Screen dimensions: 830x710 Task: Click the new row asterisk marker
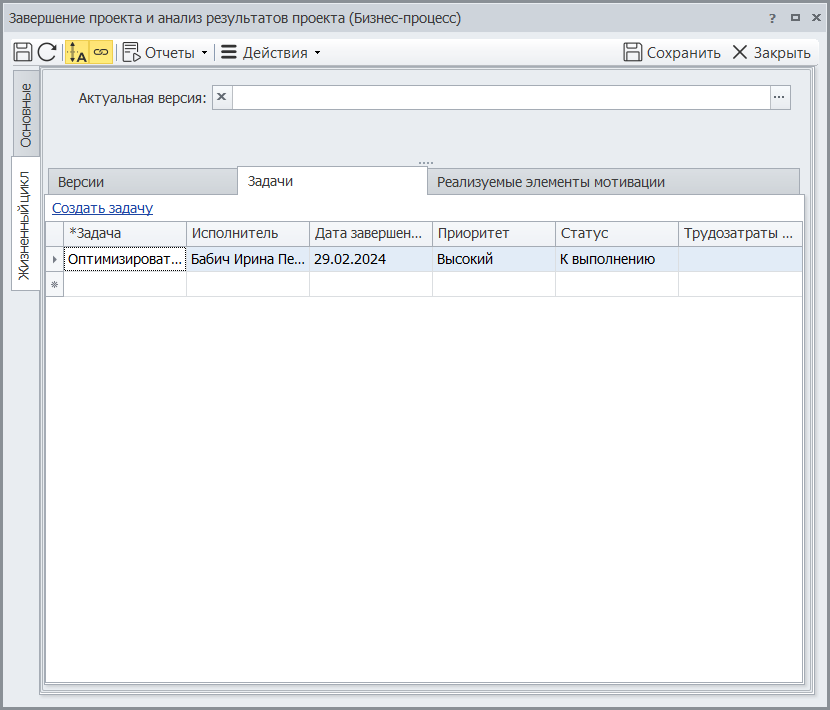point(54,285)
